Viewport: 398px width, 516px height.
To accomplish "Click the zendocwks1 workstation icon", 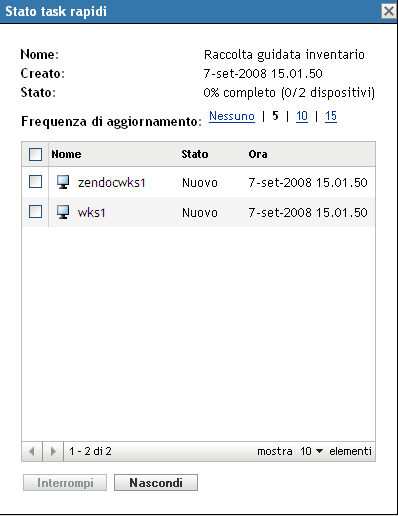I will (x=63, y=182).
